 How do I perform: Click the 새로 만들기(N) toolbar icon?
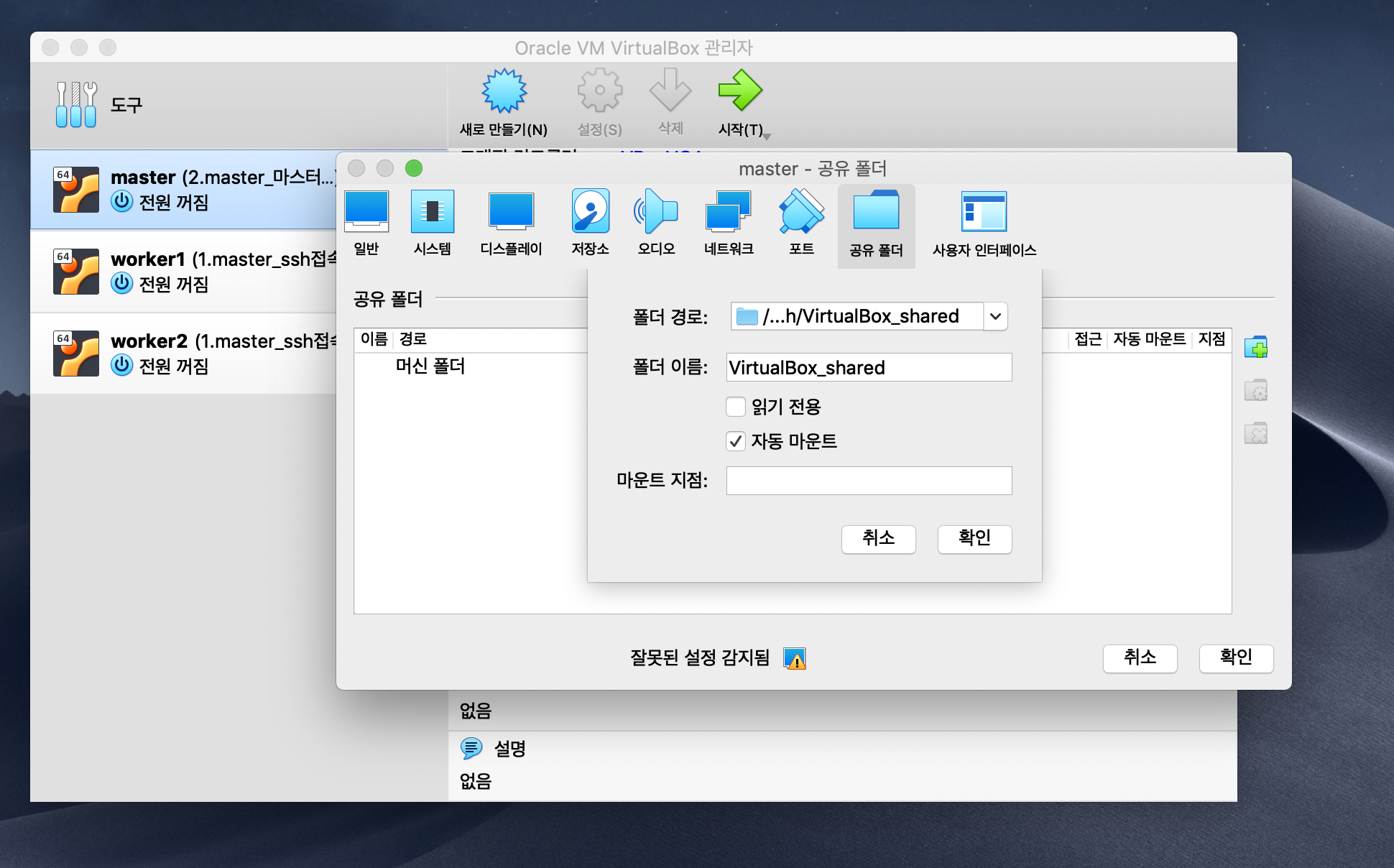pos(504,91)
